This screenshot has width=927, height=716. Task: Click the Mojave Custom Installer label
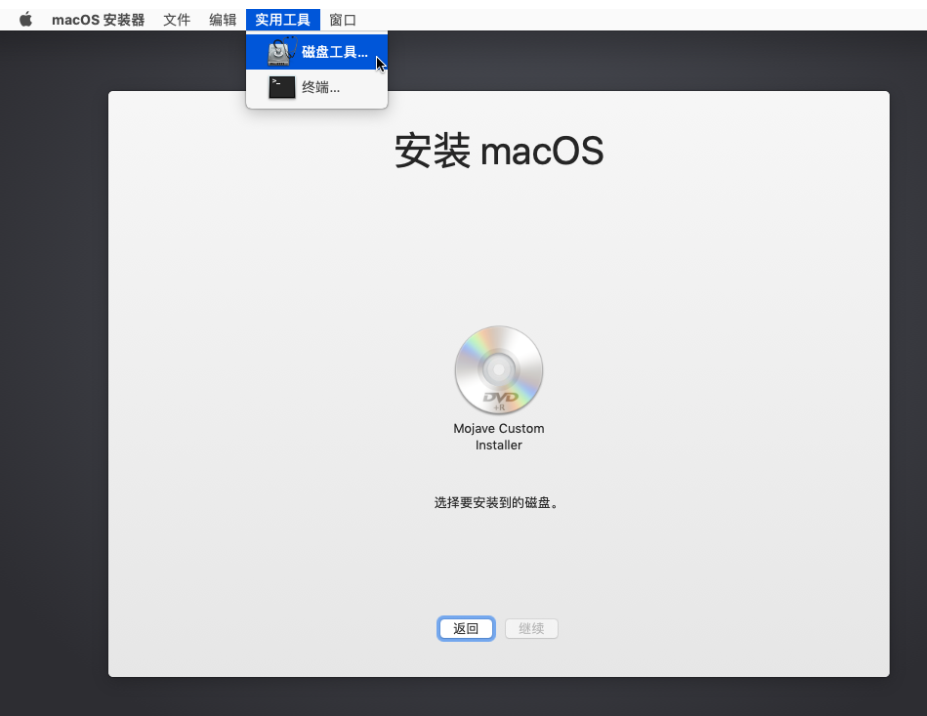click(x=498, y=436)
